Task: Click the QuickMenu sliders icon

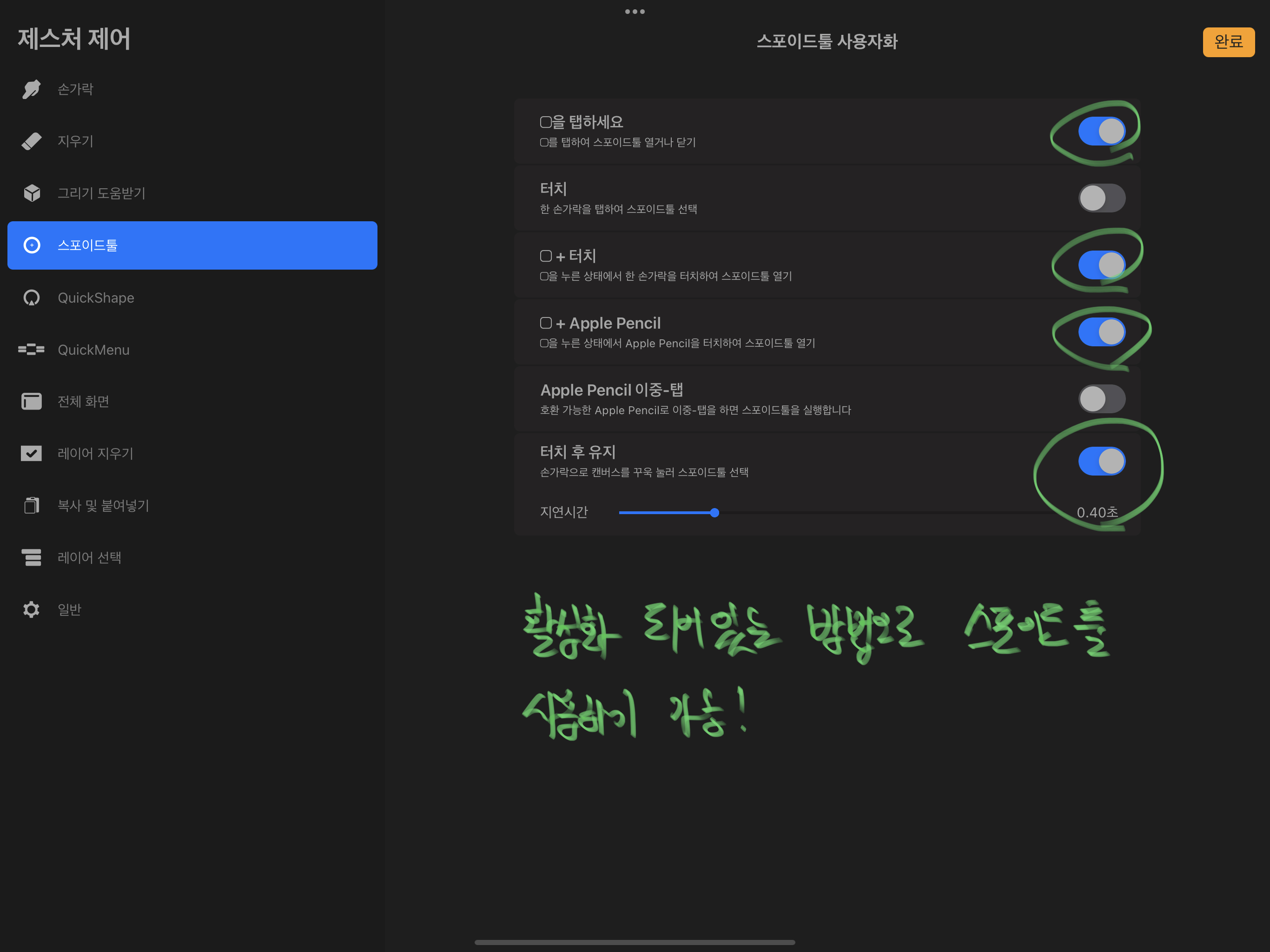Action: [32, 350]
